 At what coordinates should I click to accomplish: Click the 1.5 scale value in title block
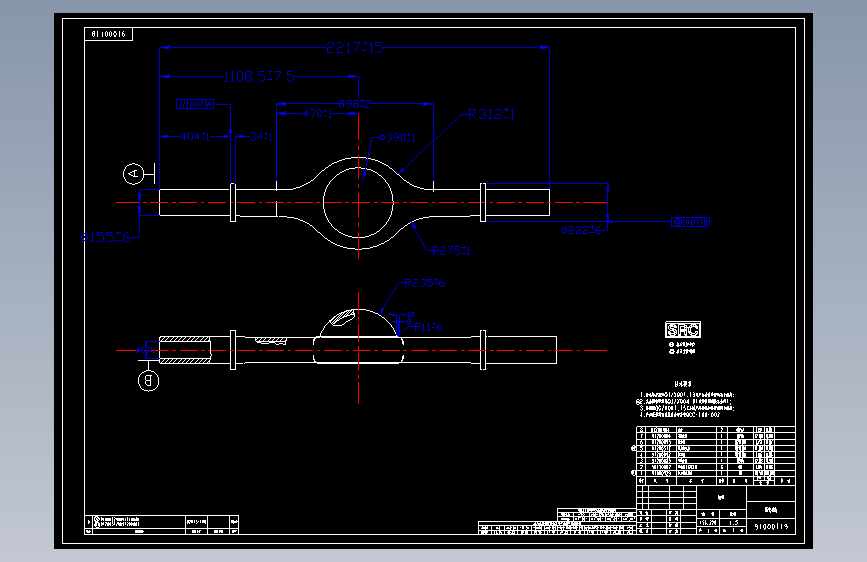tap(733, 522)
